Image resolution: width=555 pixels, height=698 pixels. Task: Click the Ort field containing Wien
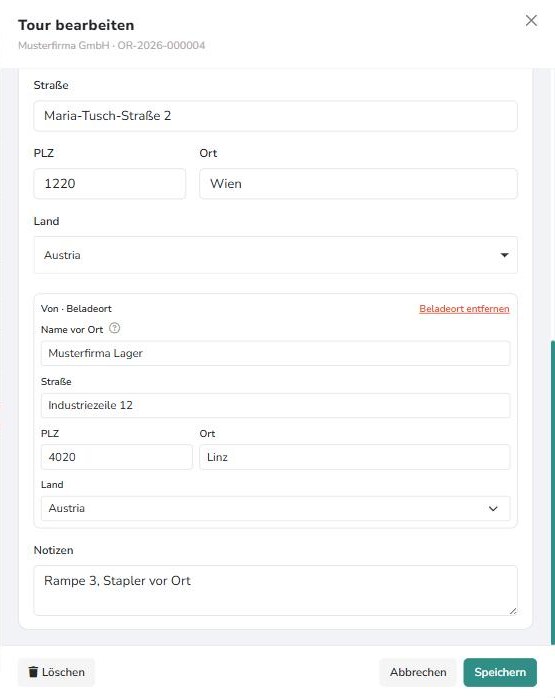(x=358, y=183)
